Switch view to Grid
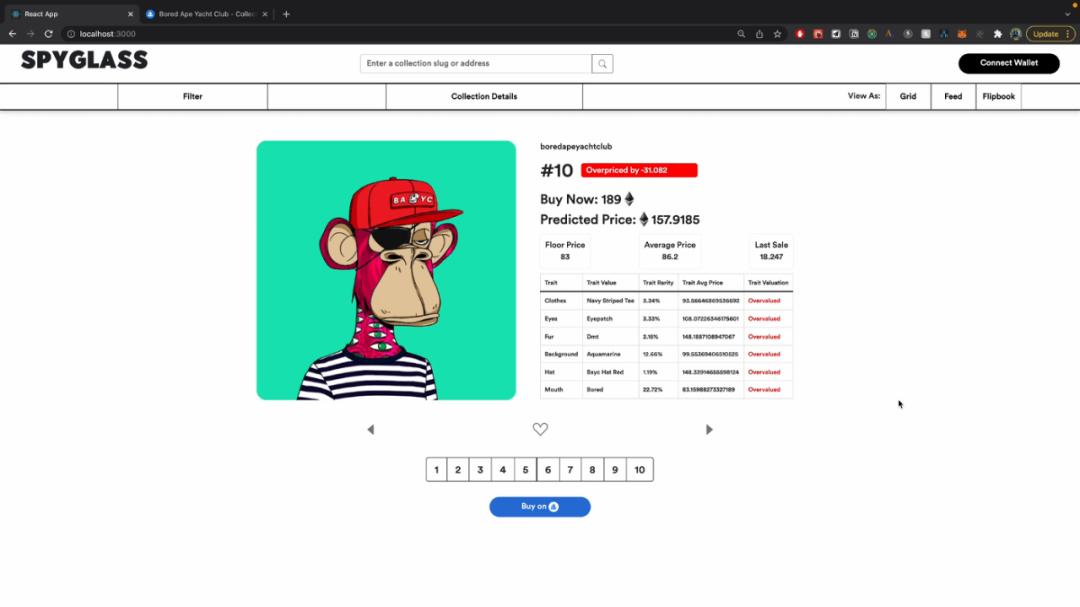The image size is (1080, 607). 908,97
